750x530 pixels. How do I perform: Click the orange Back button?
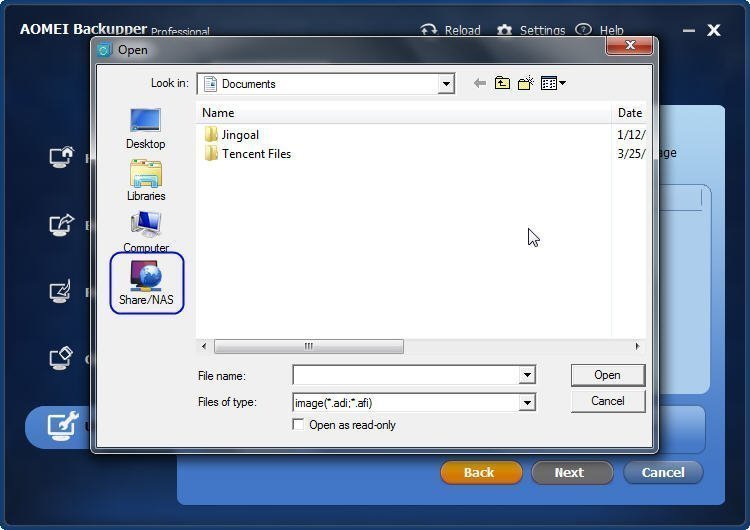[x=481, y=473]
